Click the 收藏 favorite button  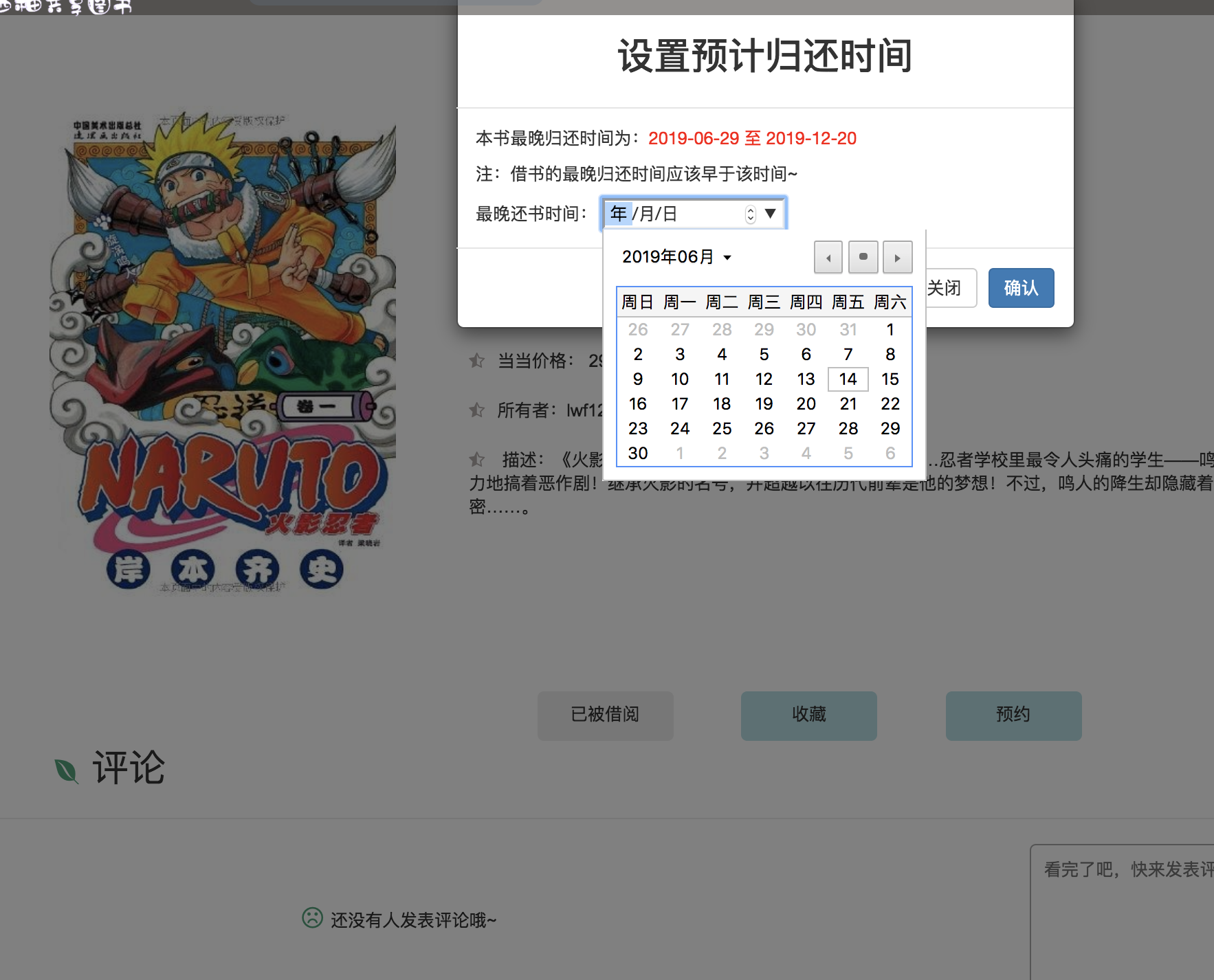808,715
